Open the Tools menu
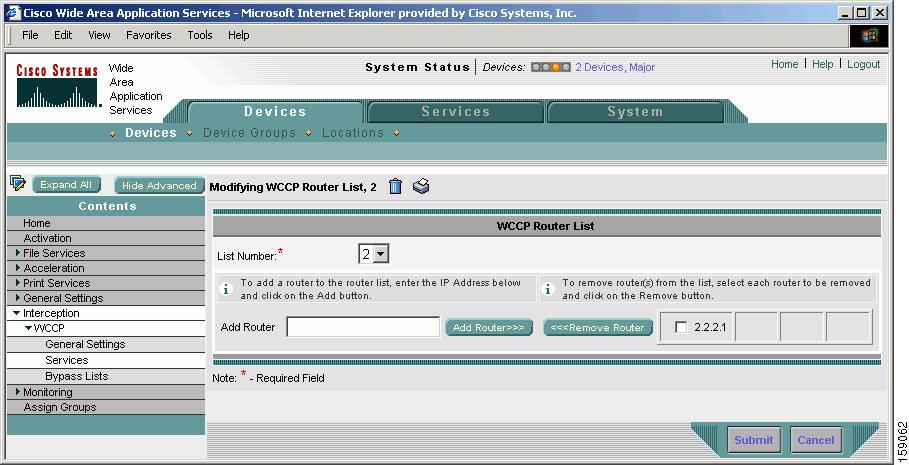 point(200,35)
